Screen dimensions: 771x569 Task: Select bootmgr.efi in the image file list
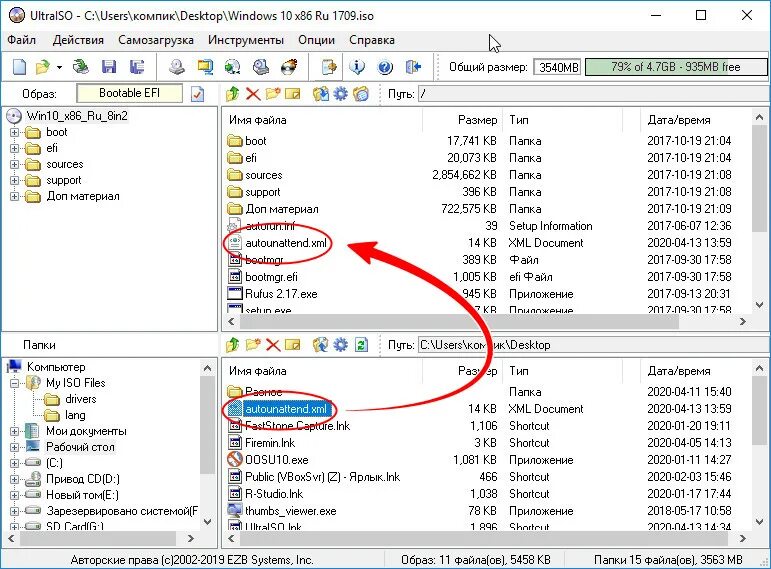(x=271, y=277)
